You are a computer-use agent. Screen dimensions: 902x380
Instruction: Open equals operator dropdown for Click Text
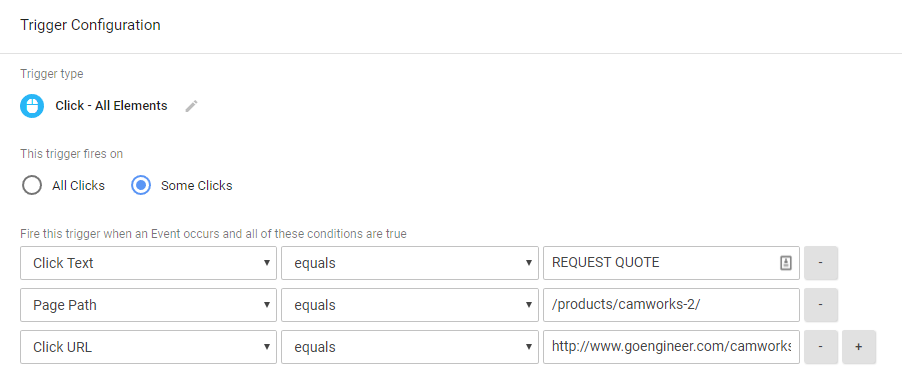[x=410, y=263]
